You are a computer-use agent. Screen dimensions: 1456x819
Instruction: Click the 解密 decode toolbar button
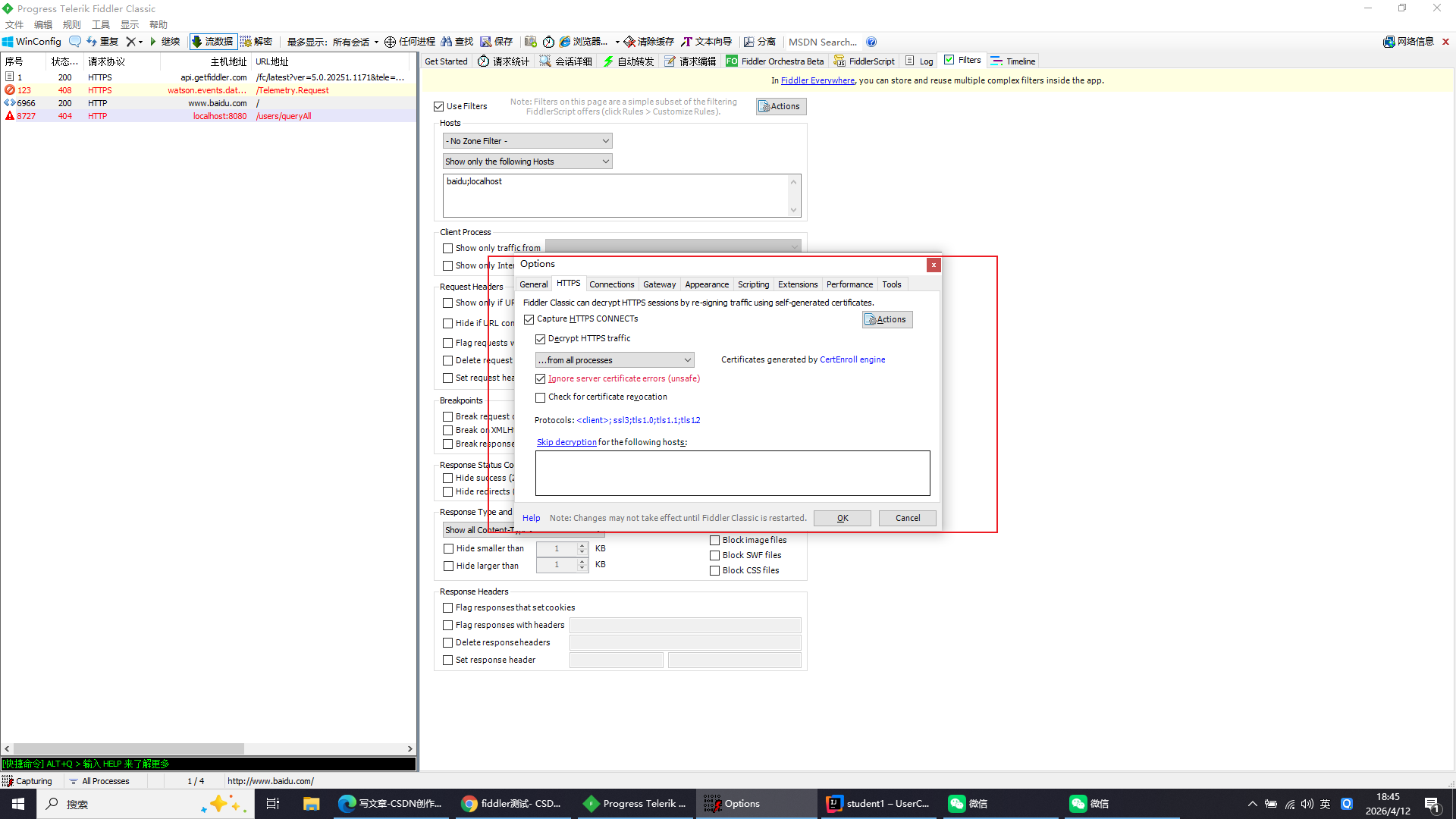[x=256, y=42]
